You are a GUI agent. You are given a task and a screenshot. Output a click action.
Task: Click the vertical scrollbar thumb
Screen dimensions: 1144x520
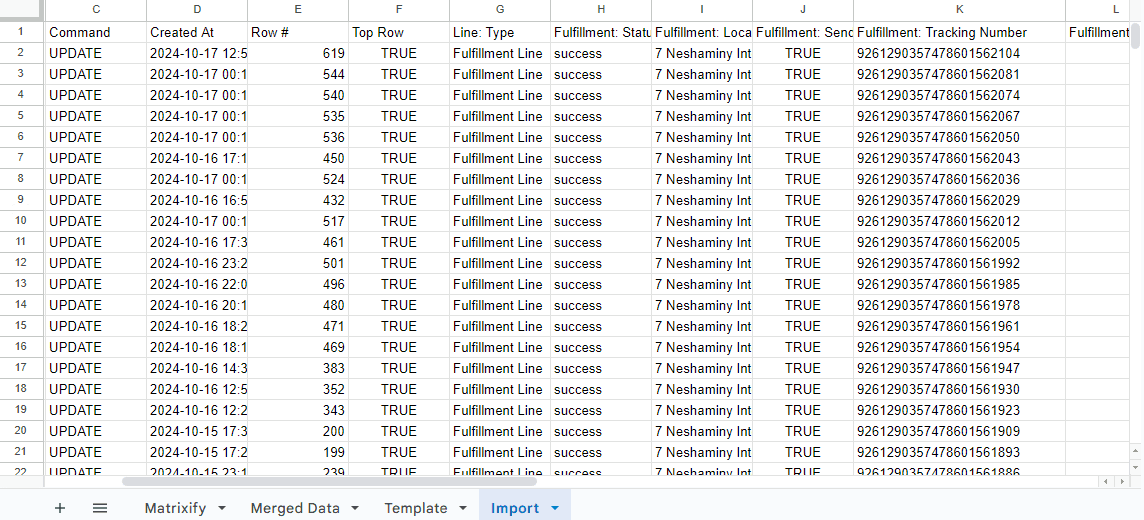1136,35
